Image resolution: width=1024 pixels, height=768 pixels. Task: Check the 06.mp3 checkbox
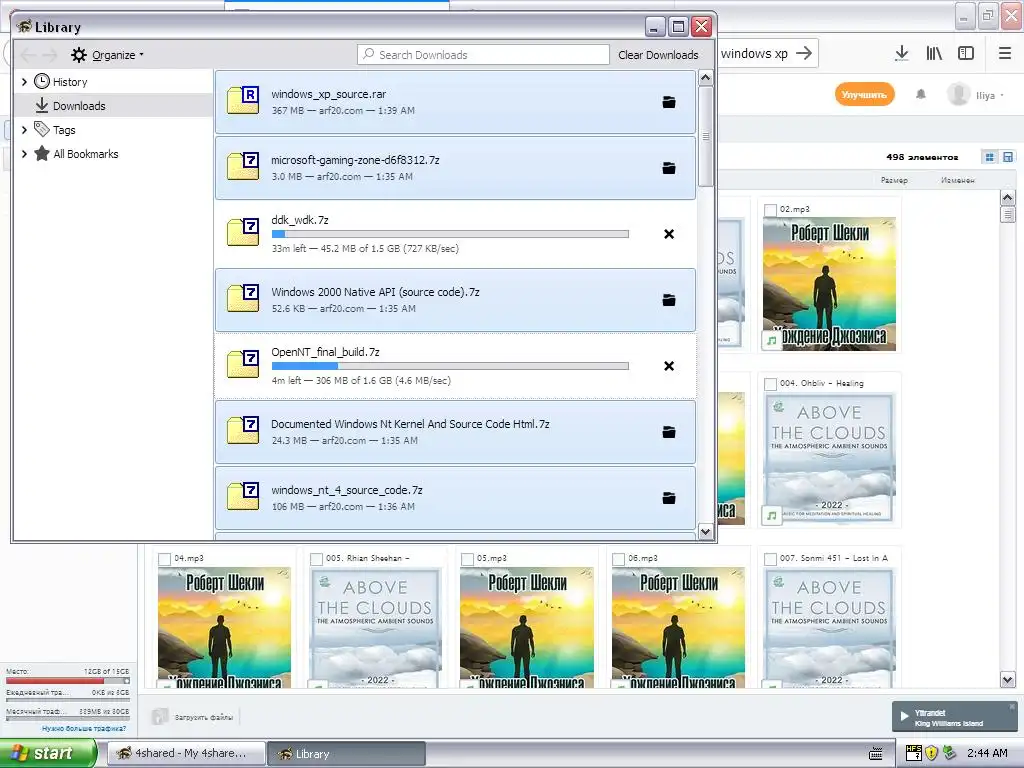618,559
